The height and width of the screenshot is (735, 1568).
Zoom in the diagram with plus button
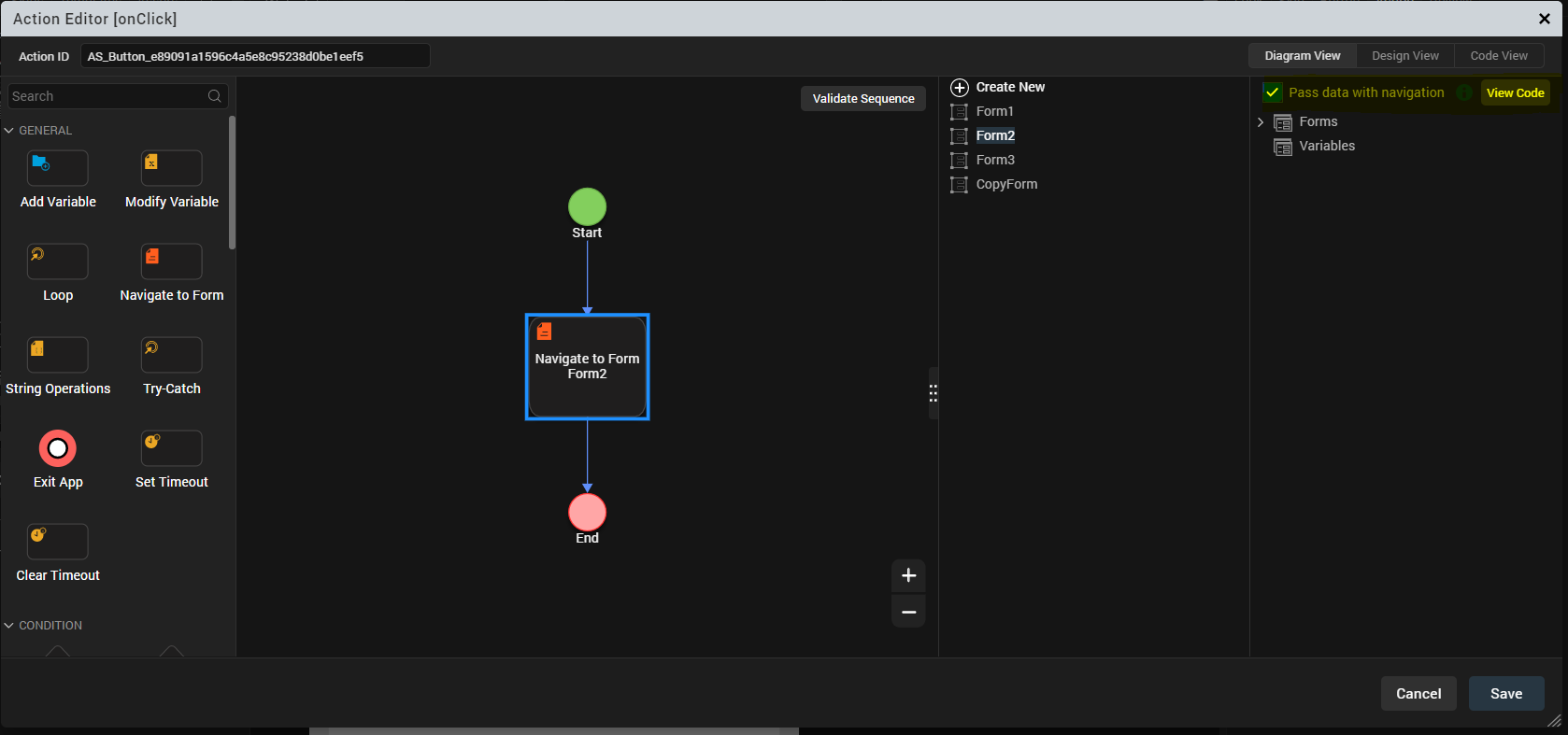(908, 575)
